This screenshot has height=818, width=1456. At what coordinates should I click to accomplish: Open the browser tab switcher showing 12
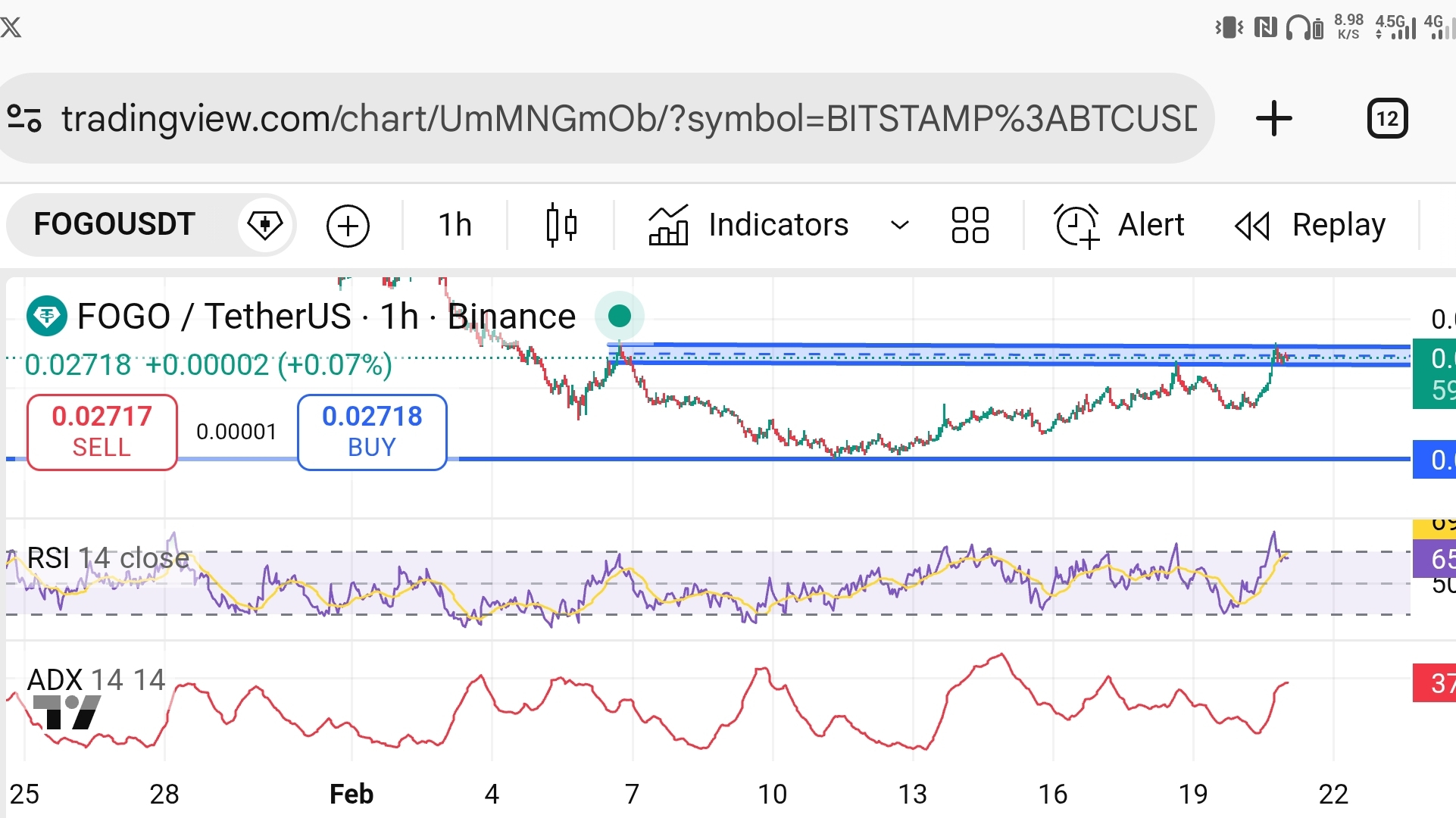pos(1387,119)
